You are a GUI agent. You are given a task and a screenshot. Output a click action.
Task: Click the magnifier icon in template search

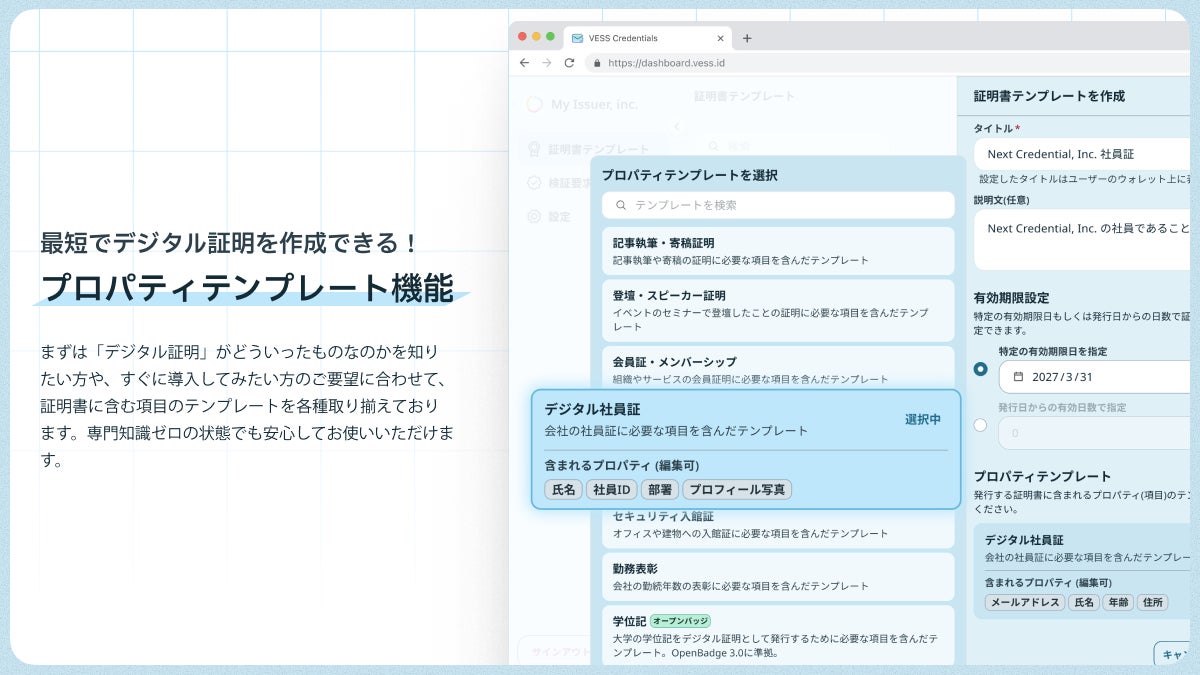(x=621, y=205)
